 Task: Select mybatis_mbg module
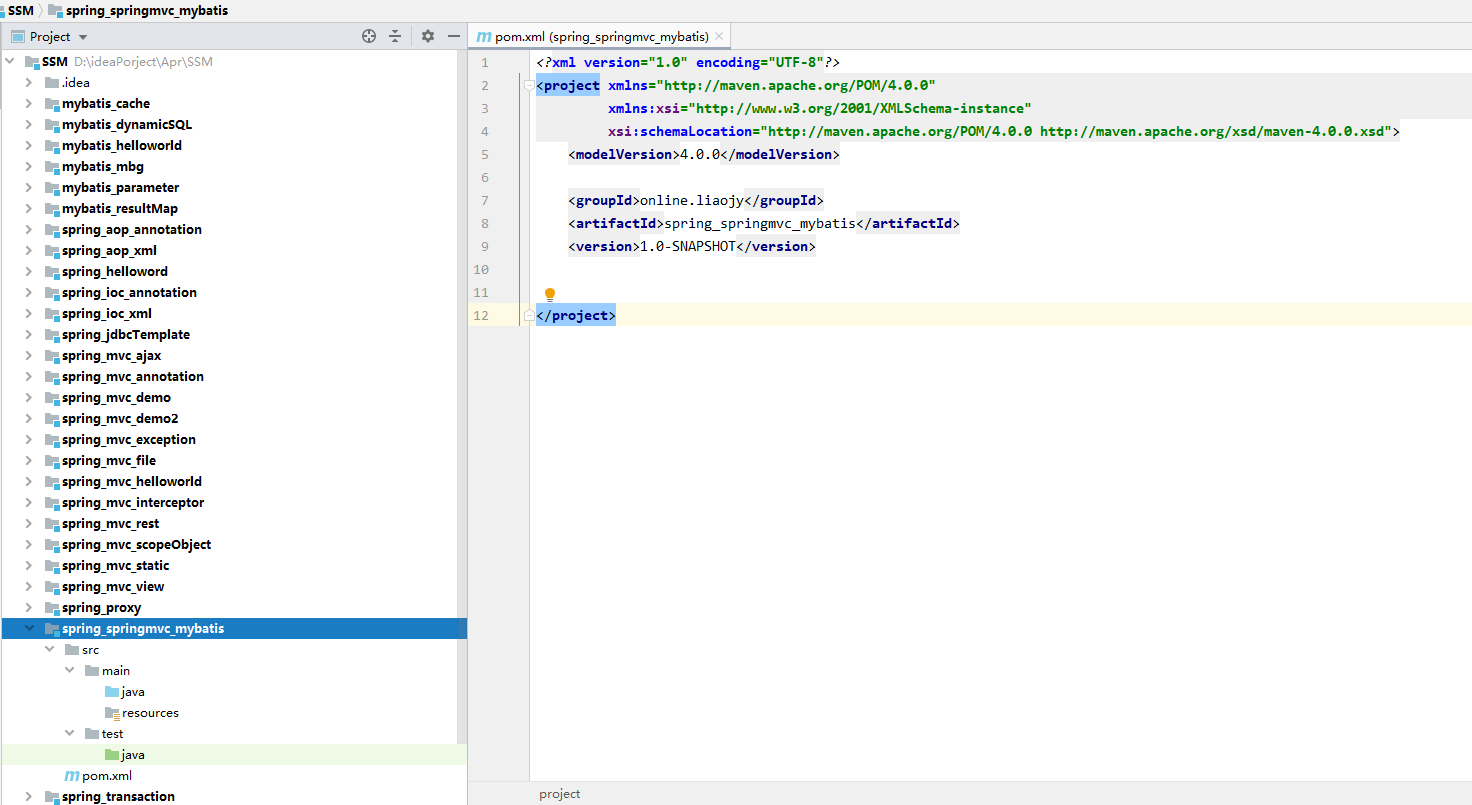click(x=103, y=167)
